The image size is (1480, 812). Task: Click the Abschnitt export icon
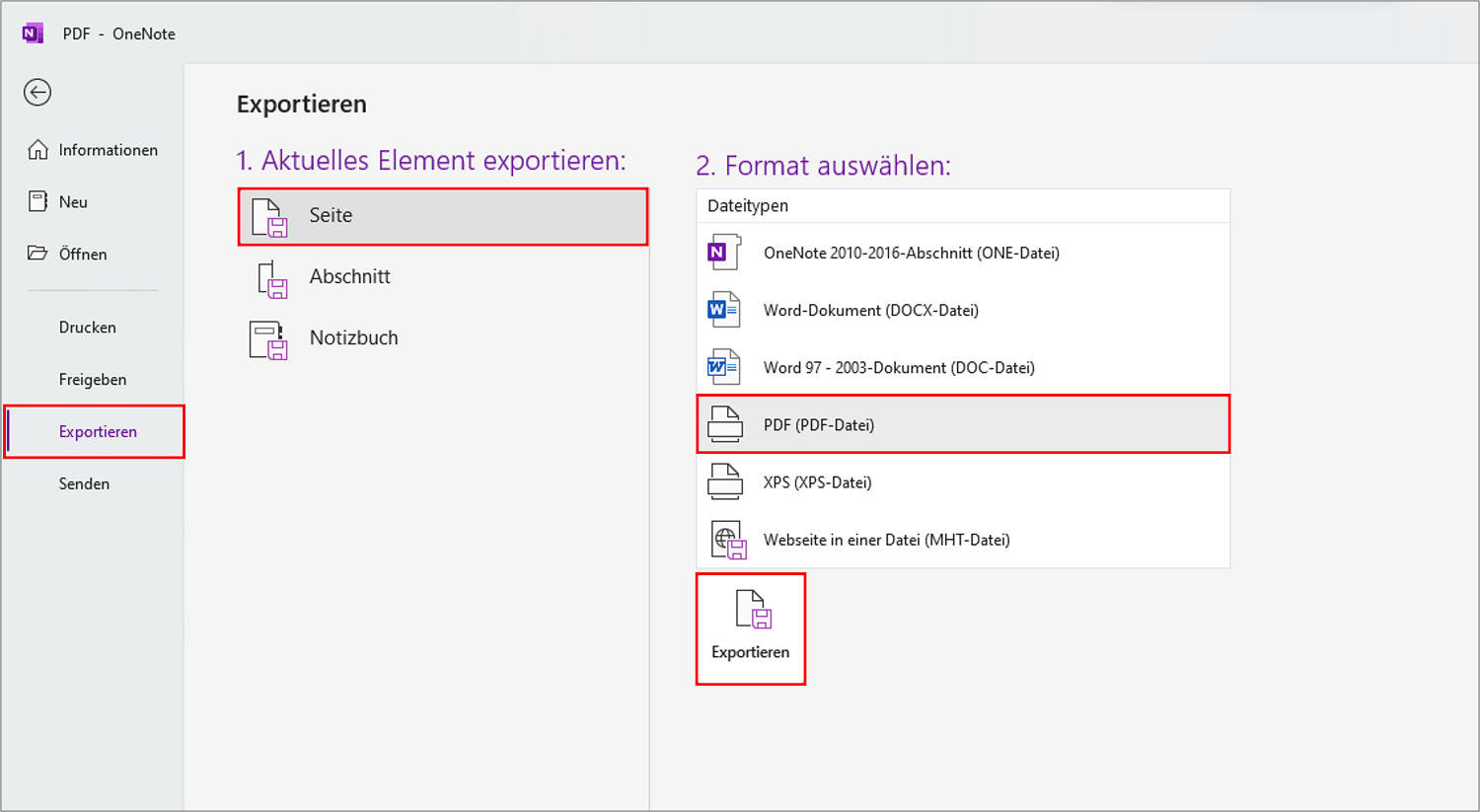point(272,279)
